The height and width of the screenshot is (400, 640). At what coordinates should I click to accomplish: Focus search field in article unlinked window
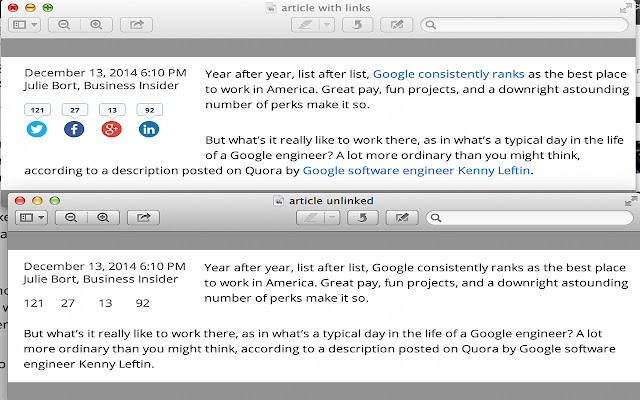tap(530, 218)
